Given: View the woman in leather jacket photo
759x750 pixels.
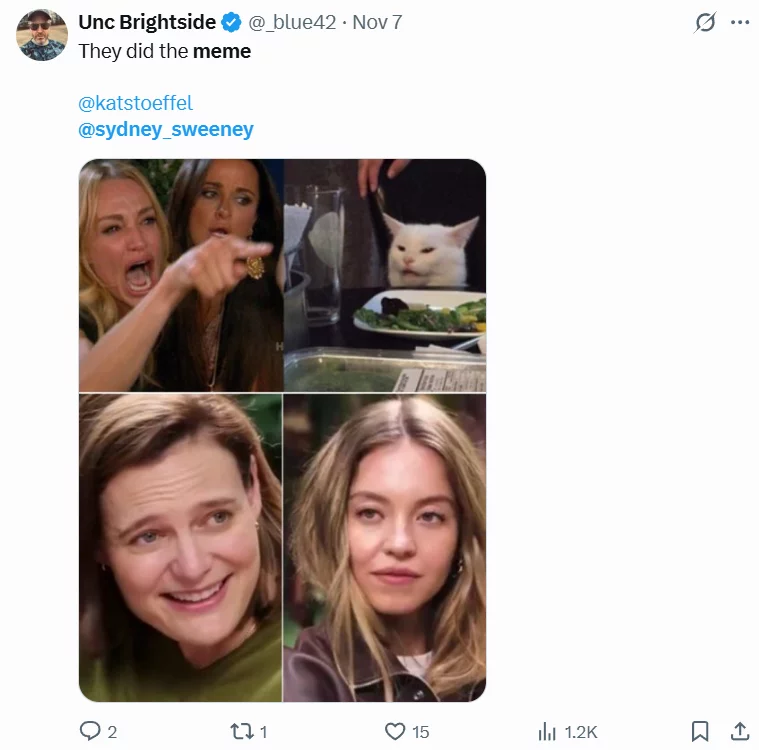Looking at the screenshot, I should pyautogui.click(x=385, y=547).
